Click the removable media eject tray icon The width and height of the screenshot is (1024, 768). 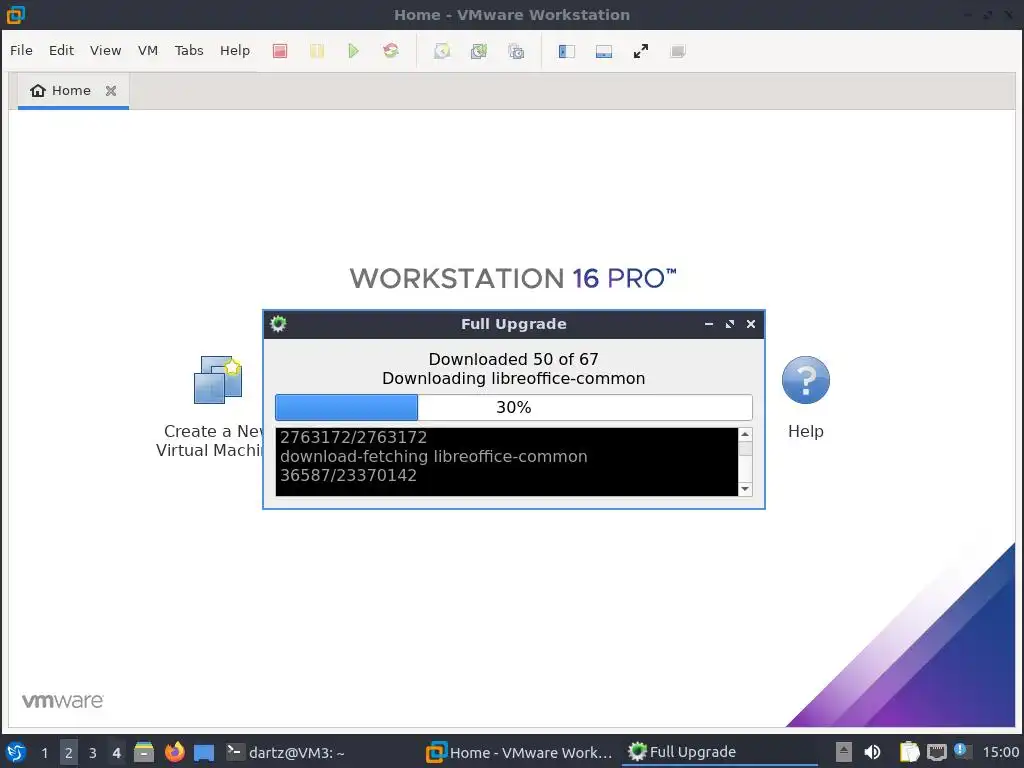point(844,752)
